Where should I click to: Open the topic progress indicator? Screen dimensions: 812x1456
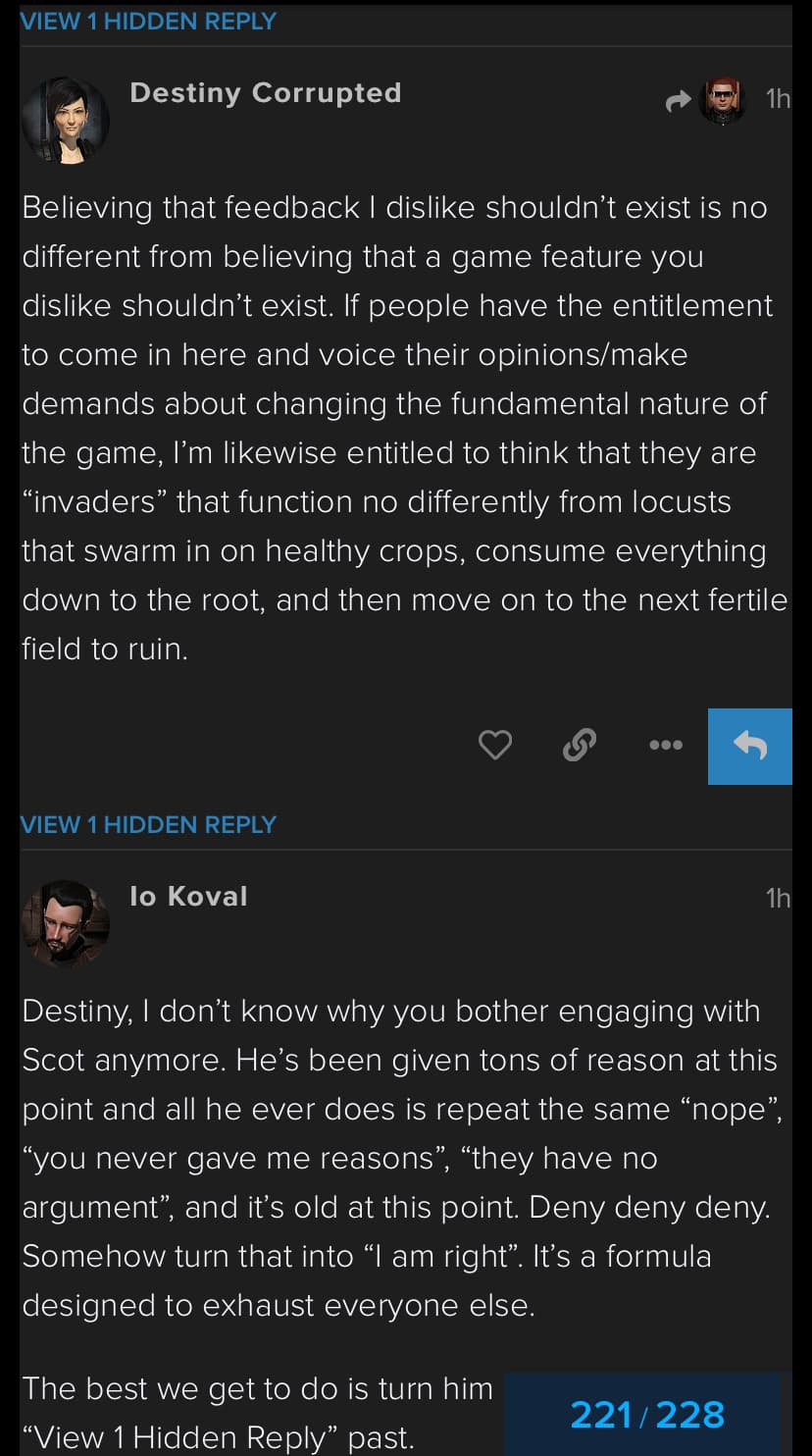(x=647, y=1415)
